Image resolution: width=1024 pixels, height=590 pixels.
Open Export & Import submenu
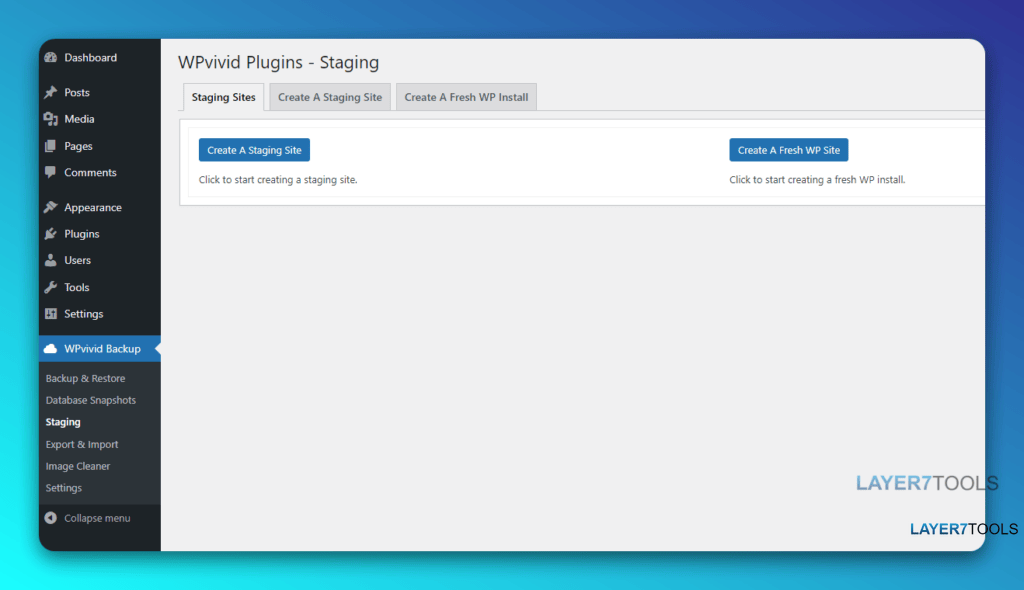[x=82, y=444]
